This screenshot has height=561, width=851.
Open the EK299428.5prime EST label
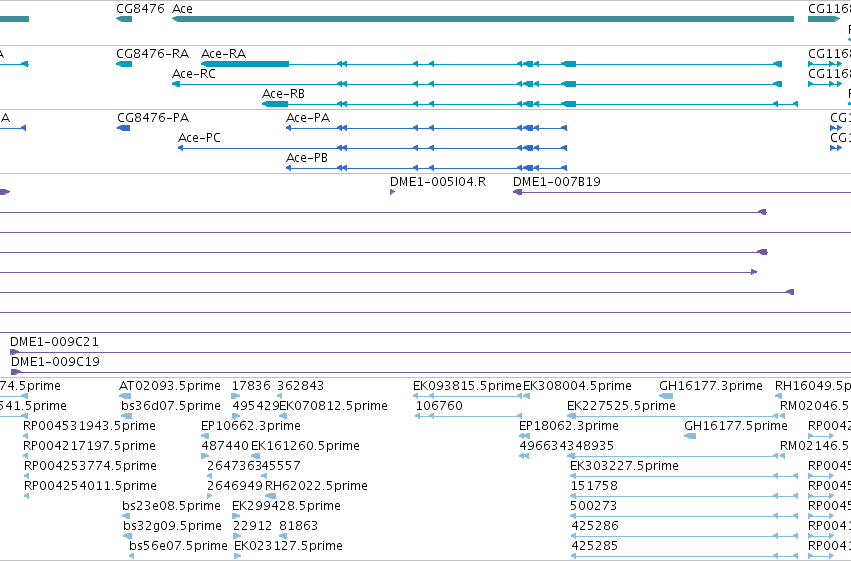pyautogui.click(x=287, y=506)
